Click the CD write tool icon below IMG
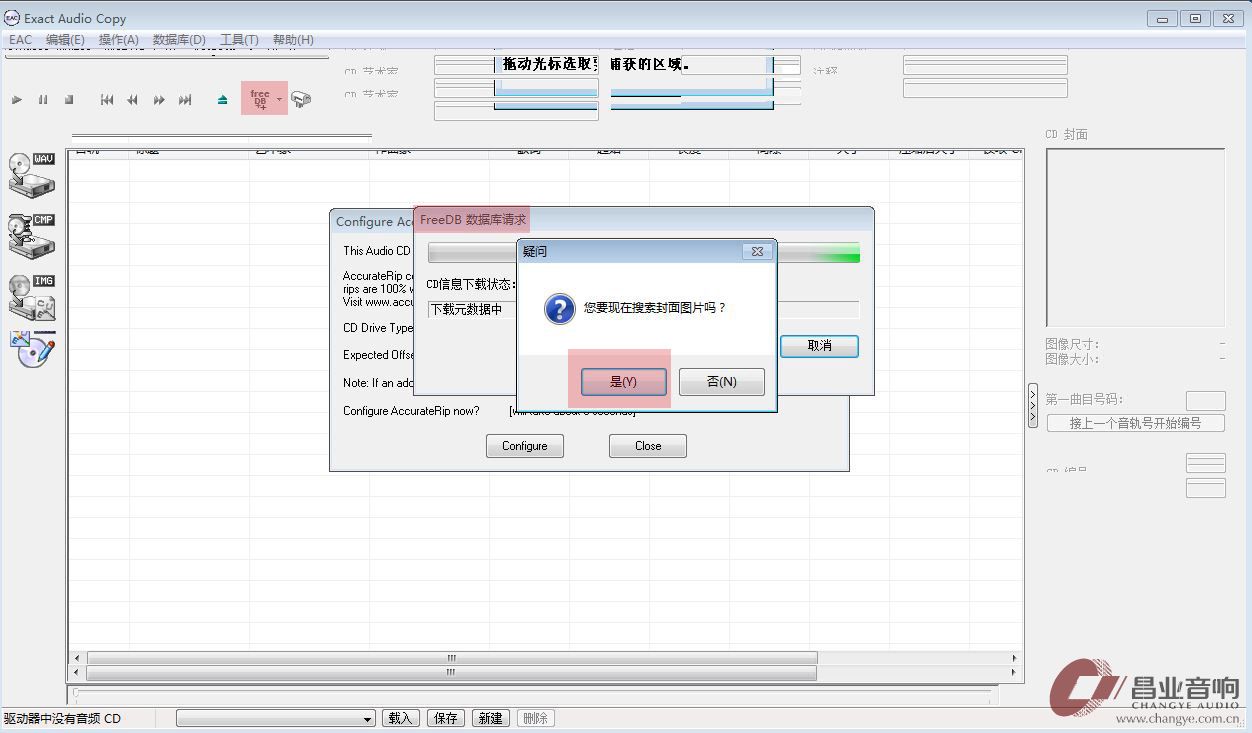This screenshot has height=733, width=1252. coord(32,349)
